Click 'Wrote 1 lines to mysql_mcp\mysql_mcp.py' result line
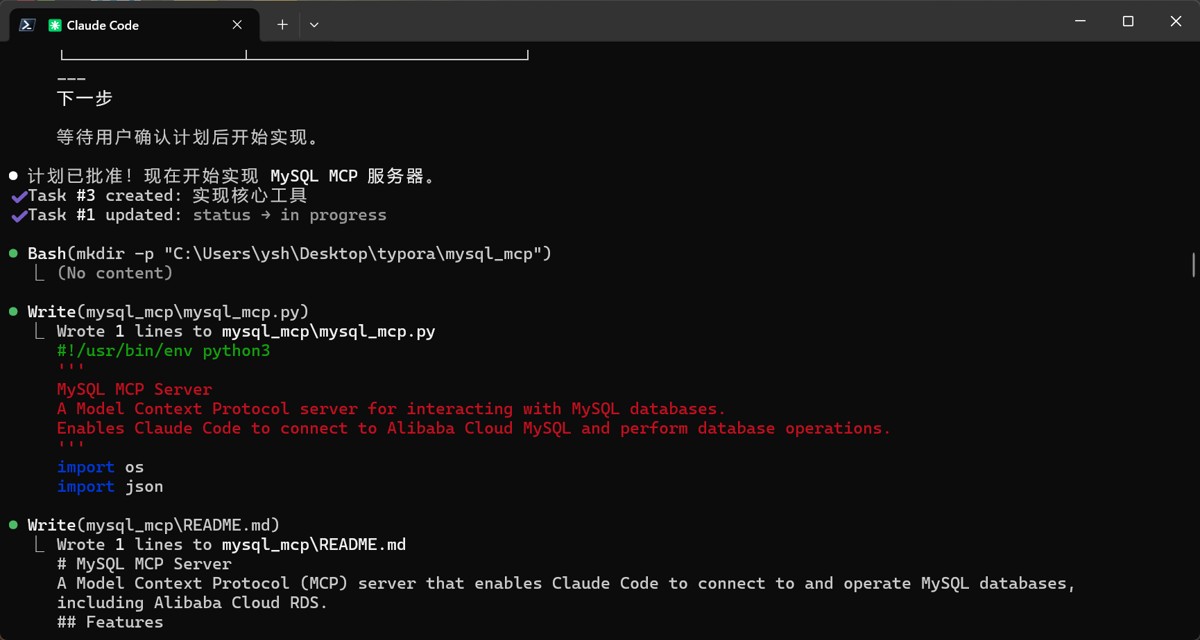The height and width of the screenshot is (640, 1200). pos(245,331)
